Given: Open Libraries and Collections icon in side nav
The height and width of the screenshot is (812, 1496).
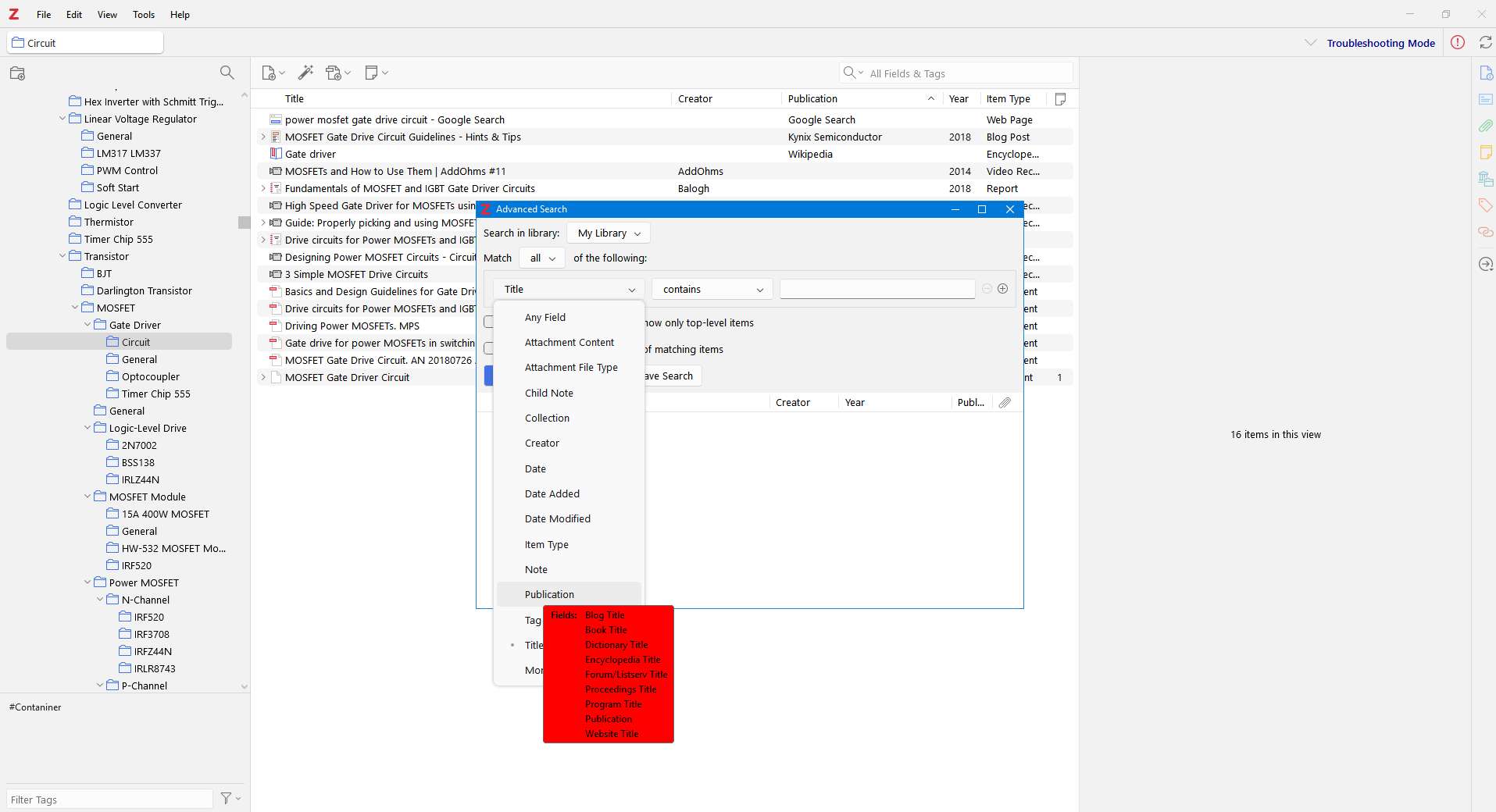Looking at the screenshot, I should (1485, 179).
